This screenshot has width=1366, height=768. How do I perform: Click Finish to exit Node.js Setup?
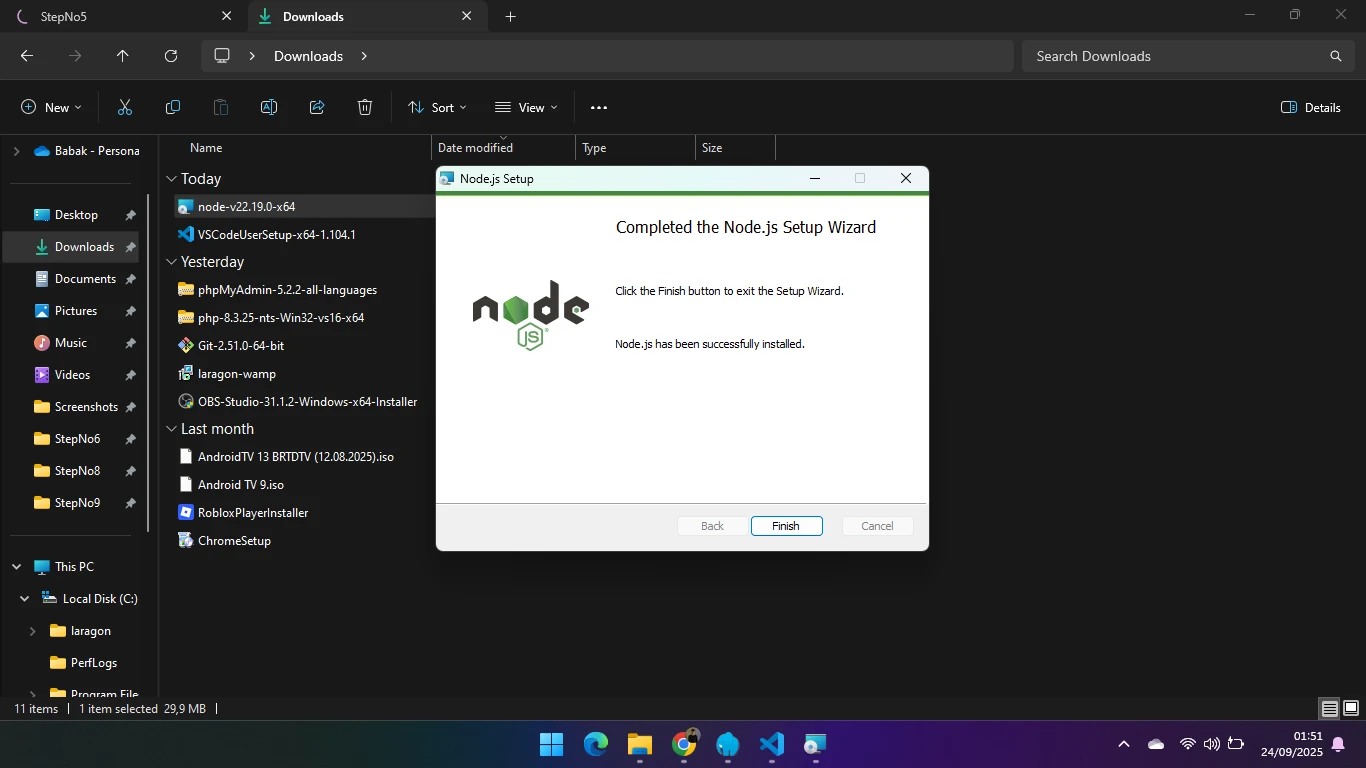coord(786,526)
